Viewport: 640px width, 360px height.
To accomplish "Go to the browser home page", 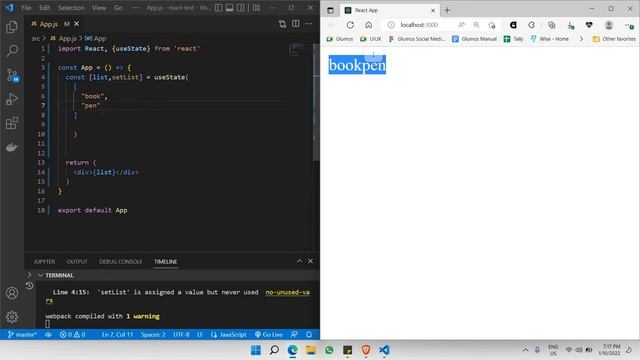I will click(x=369, y=25).
